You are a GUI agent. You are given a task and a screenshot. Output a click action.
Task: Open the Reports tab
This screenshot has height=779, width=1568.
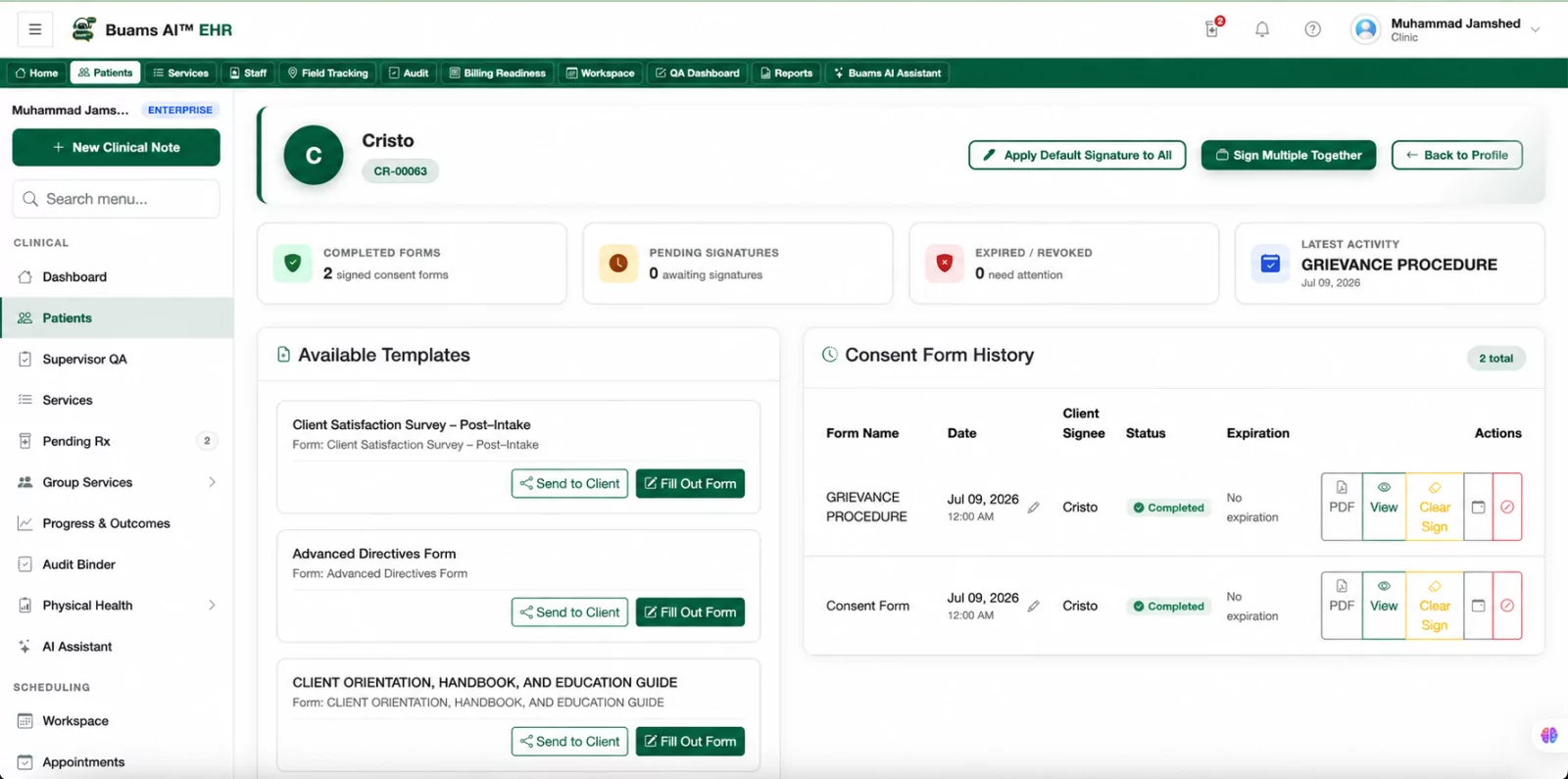[x=787, y=73]
